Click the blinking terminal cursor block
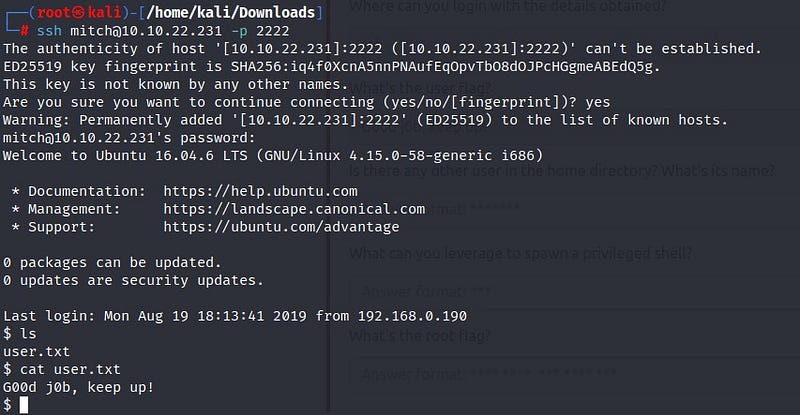Viewport: 800px width, 415px height. point(23,405)
